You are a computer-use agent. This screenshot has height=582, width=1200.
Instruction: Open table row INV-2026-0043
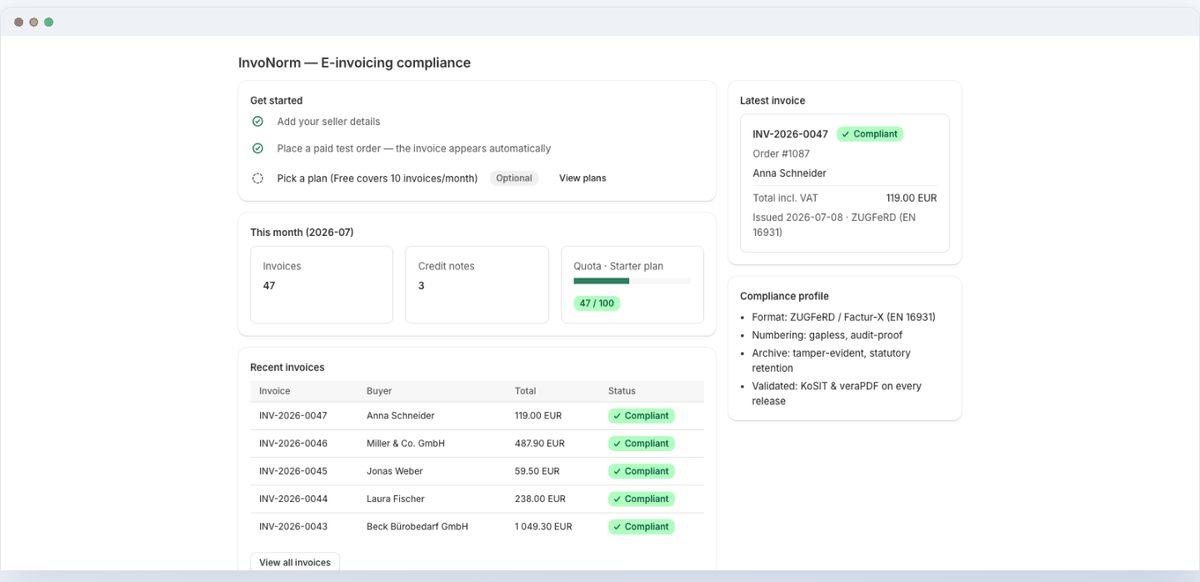(x=477, y=526)
